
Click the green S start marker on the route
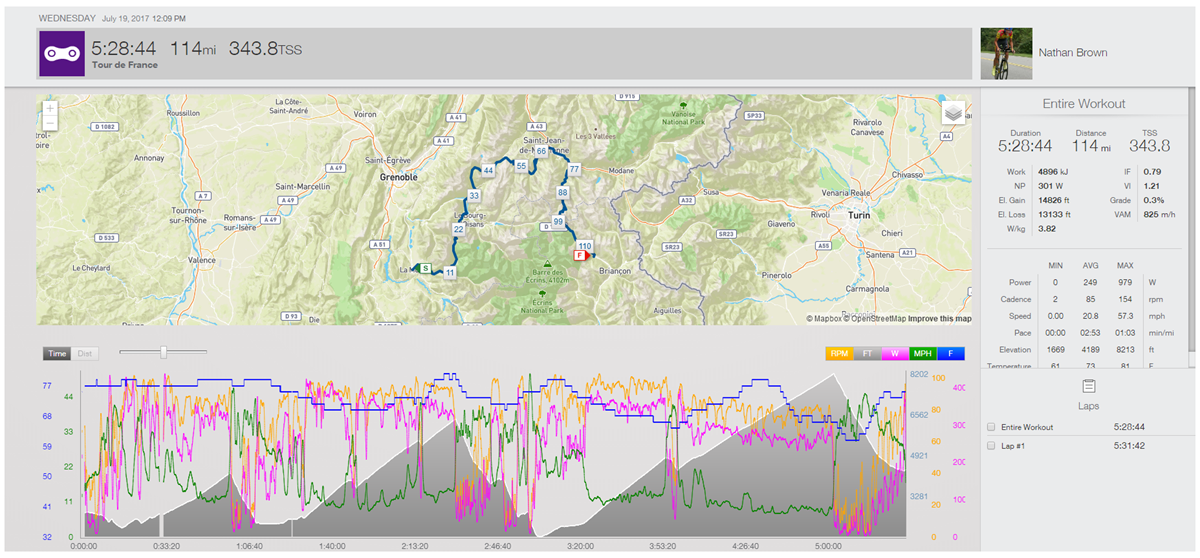tap(426, 268)
